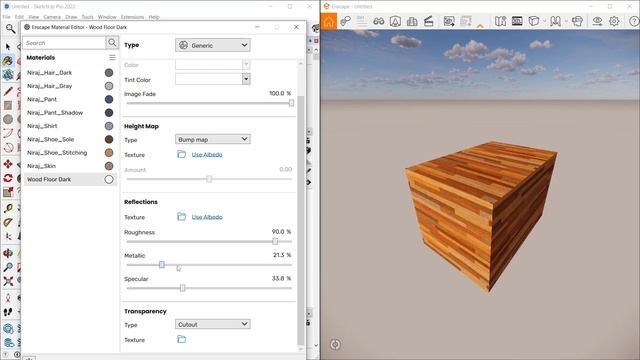Open the SketchUp Tools menu
Viewport: 640px width, 360px height.
87,17
